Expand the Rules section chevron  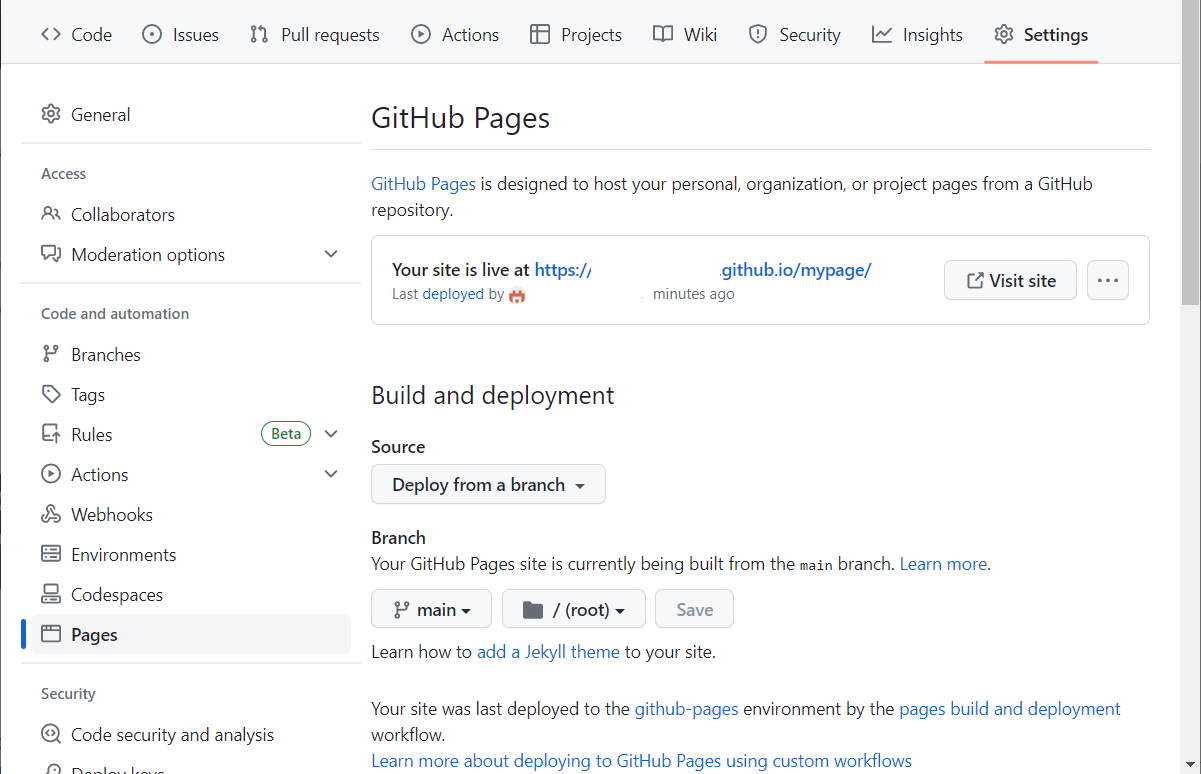click(x=331, y=434)
